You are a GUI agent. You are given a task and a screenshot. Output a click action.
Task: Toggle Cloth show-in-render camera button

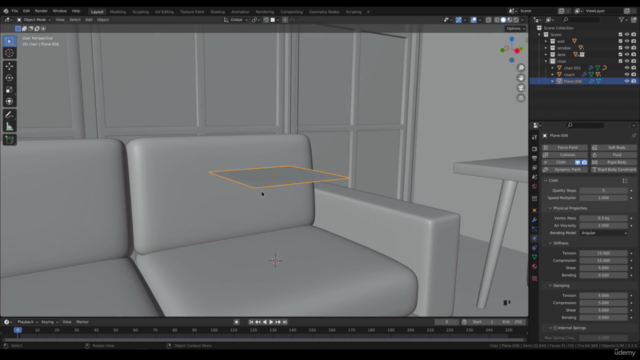(584, 162)
